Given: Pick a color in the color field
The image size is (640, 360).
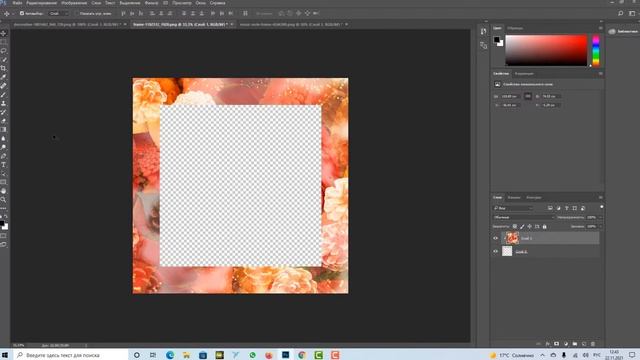Looking at the screenshot, I should pyautogui.click(x=546, y=50).
